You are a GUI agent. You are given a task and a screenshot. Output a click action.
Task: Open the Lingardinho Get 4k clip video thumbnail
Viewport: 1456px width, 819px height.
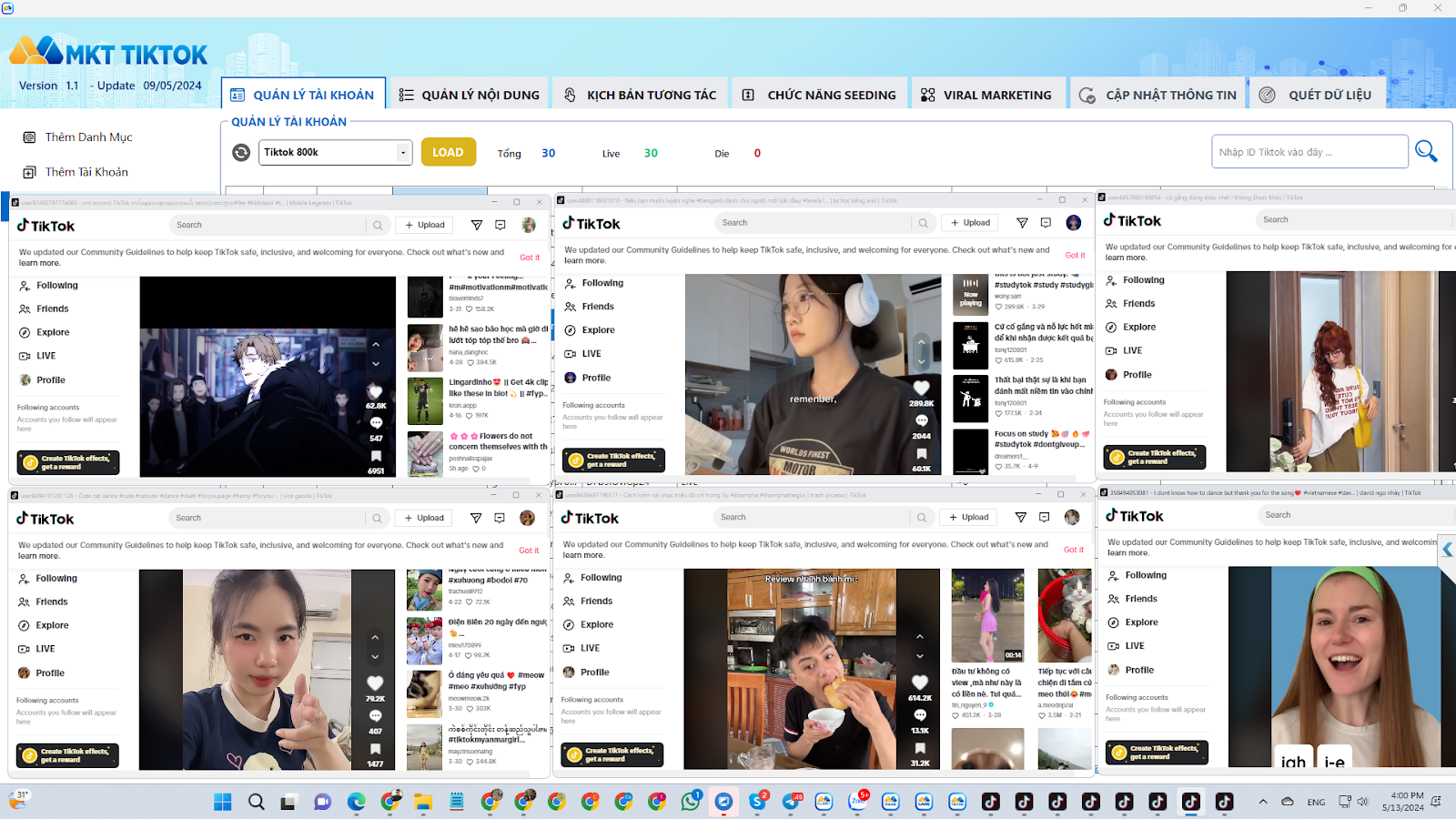click(425, 401)
